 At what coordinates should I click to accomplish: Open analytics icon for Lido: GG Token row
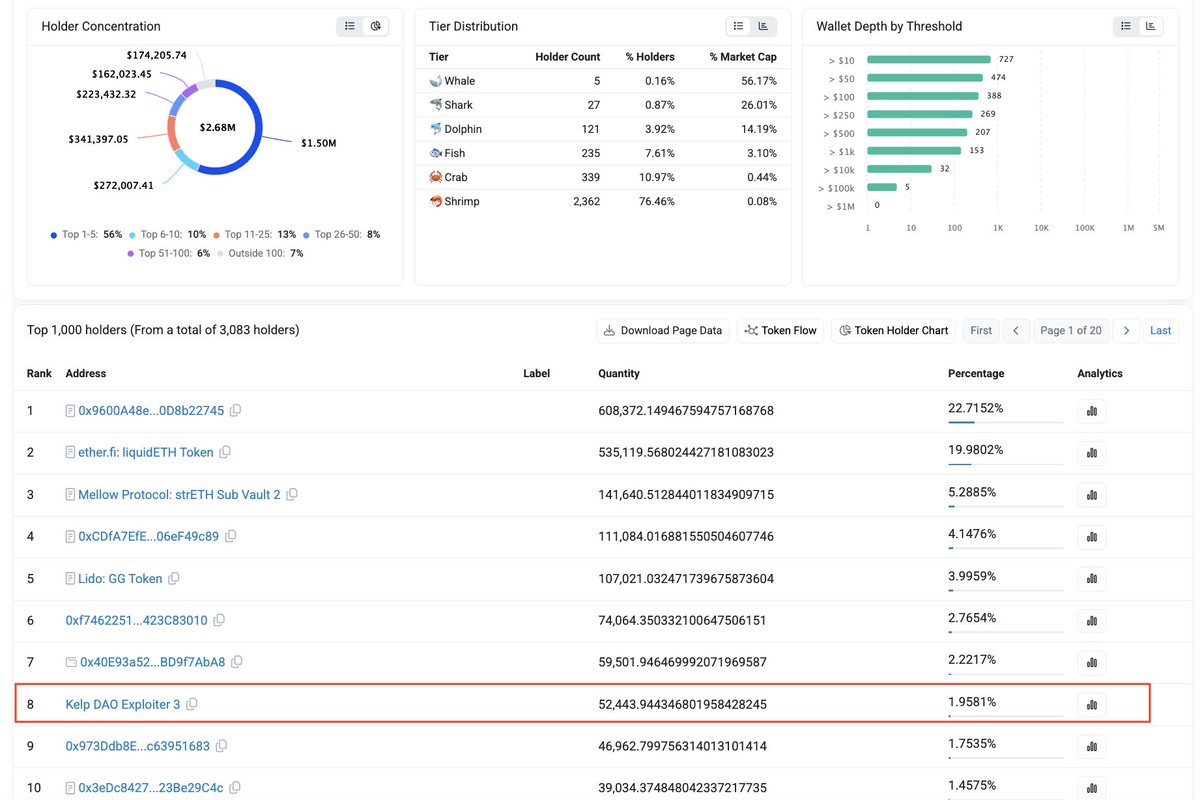[x=1091, y=579]
